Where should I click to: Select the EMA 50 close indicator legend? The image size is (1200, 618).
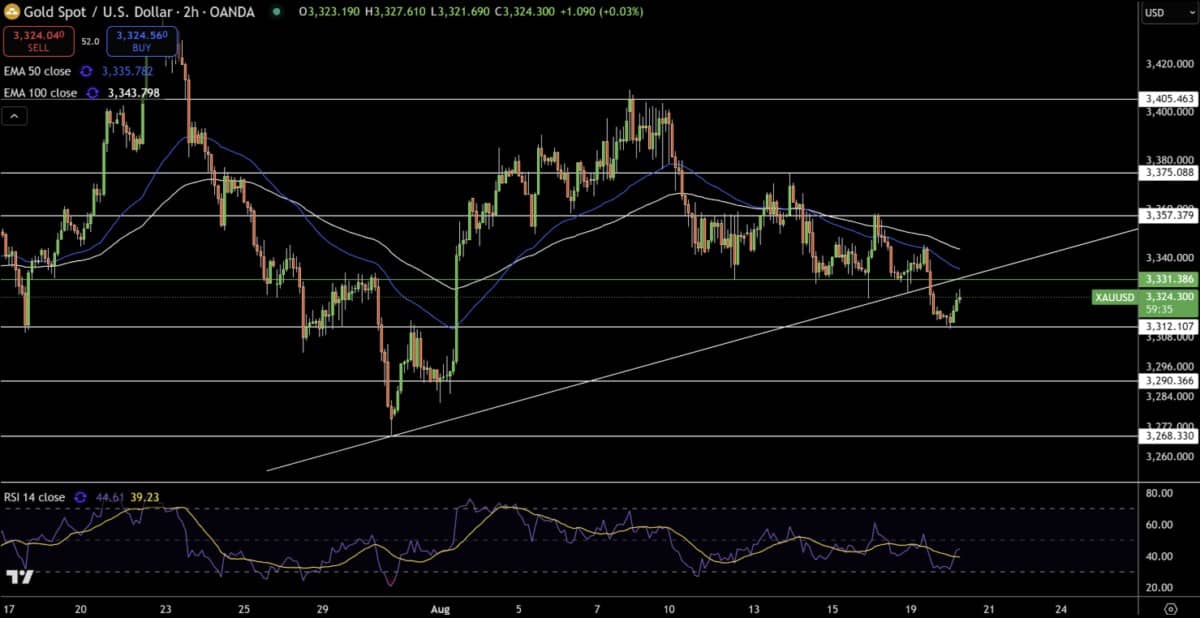point(37,72)
